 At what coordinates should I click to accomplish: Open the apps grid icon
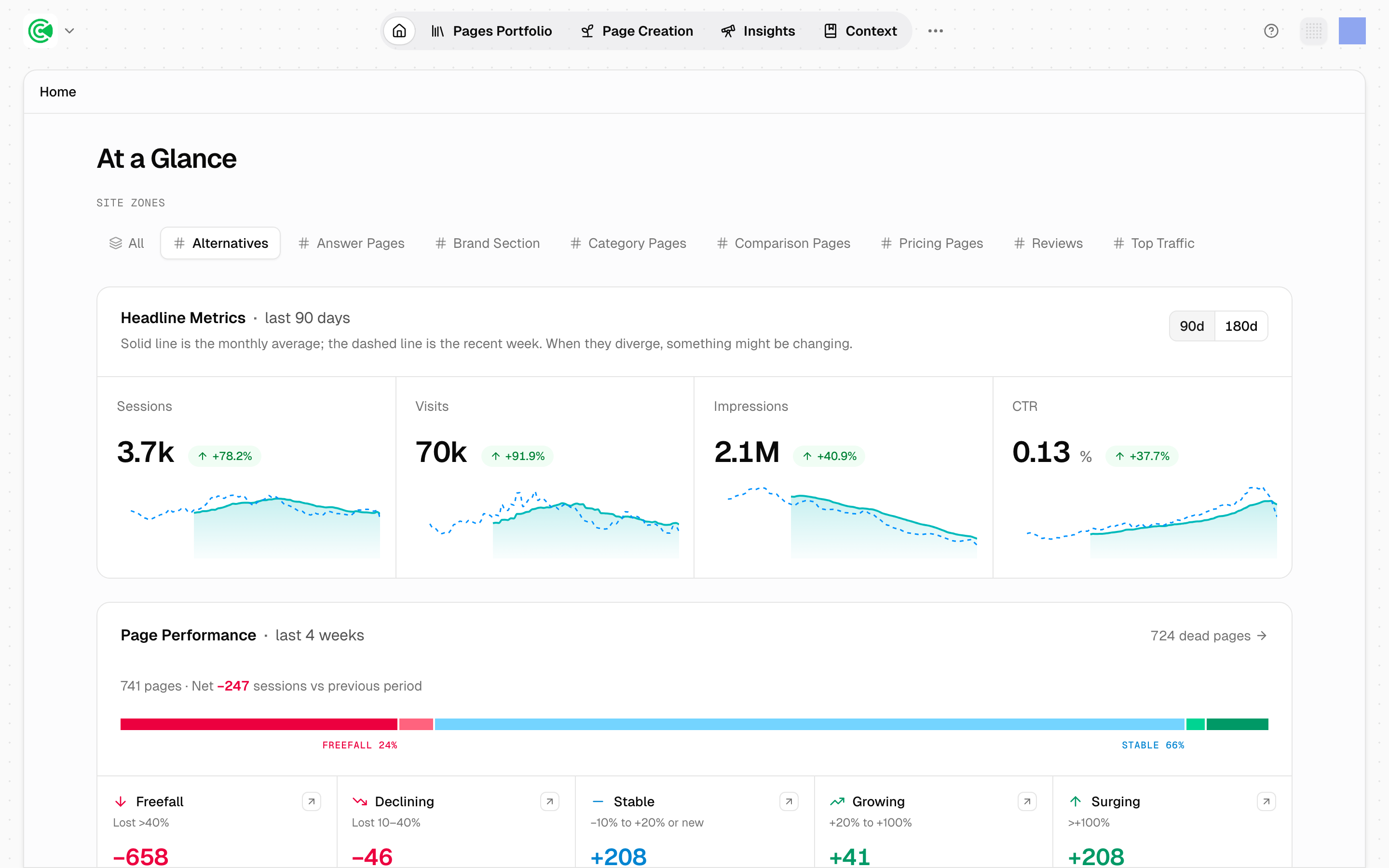[1313, 31]
